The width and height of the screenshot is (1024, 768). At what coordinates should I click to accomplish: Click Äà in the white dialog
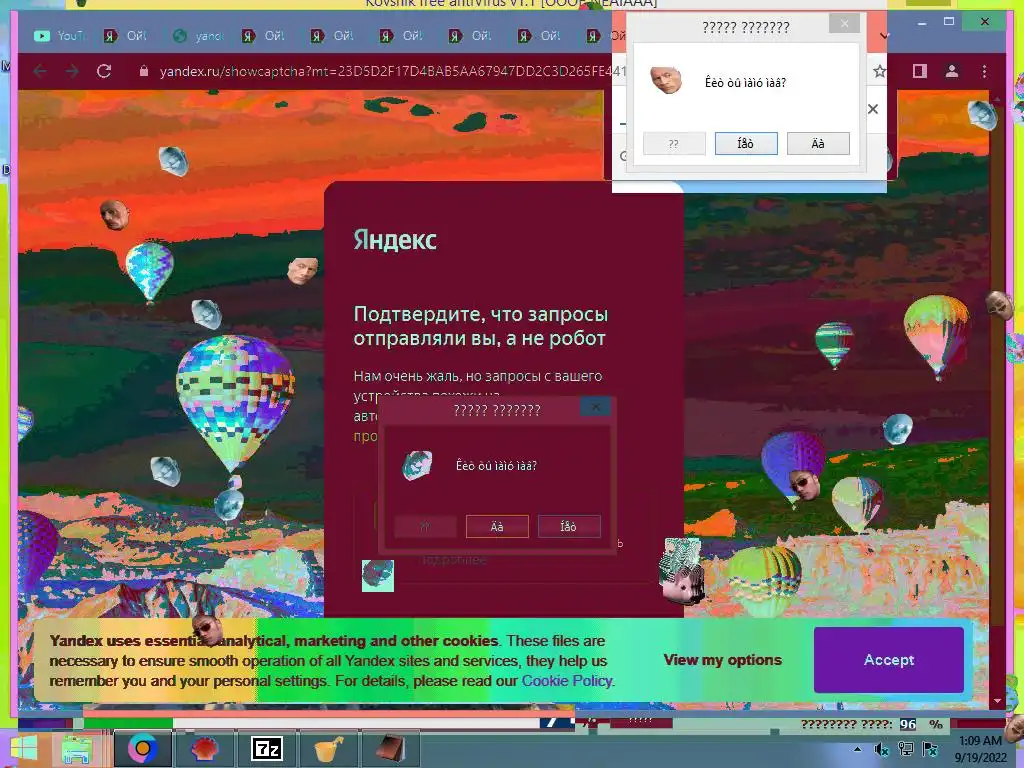818,144
